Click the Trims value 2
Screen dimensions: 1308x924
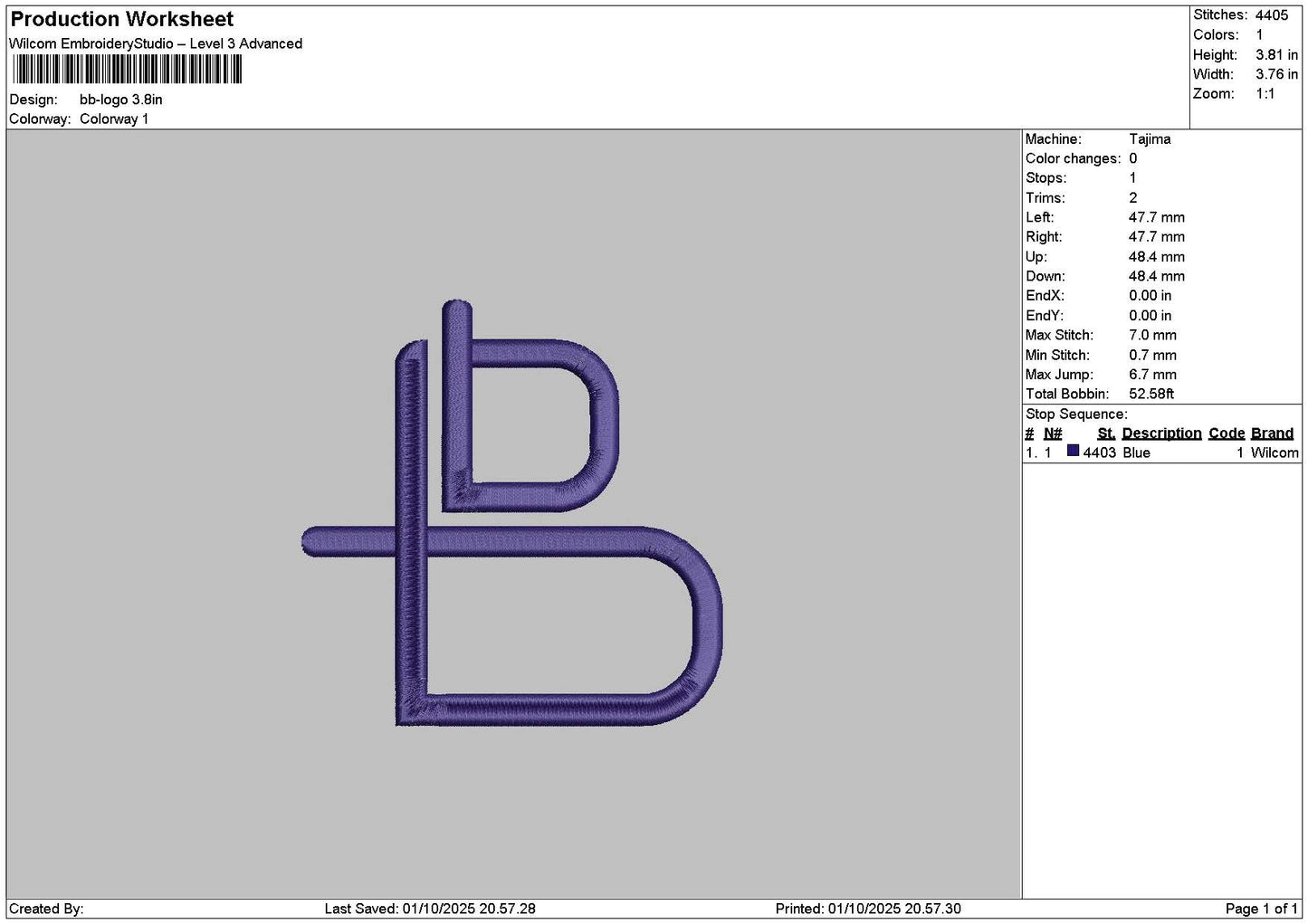pyautogui.click(x=1133, y=197)
